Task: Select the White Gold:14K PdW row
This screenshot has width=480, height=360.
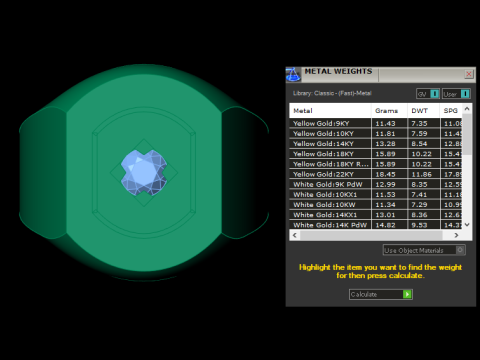Action: [376, 225]
